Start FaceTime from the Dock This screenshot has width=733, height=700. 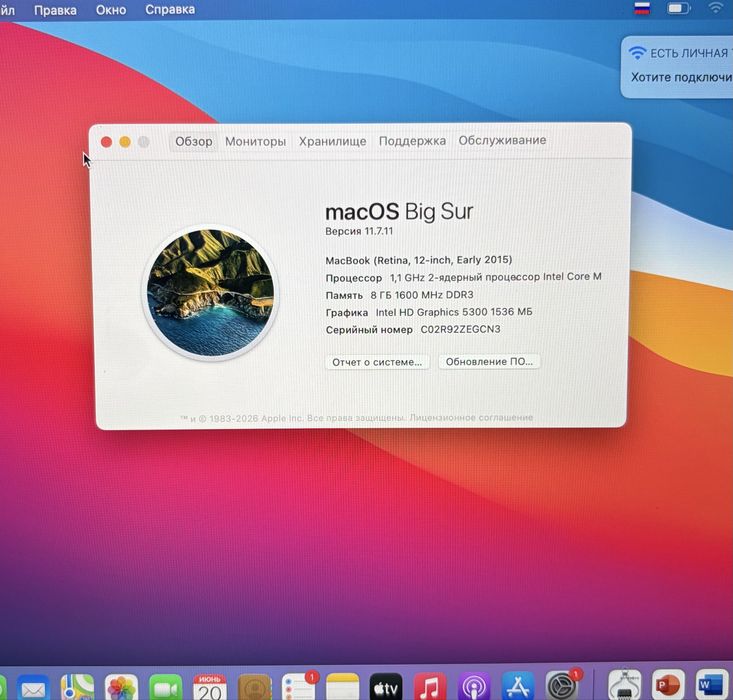tap(165, 687)
